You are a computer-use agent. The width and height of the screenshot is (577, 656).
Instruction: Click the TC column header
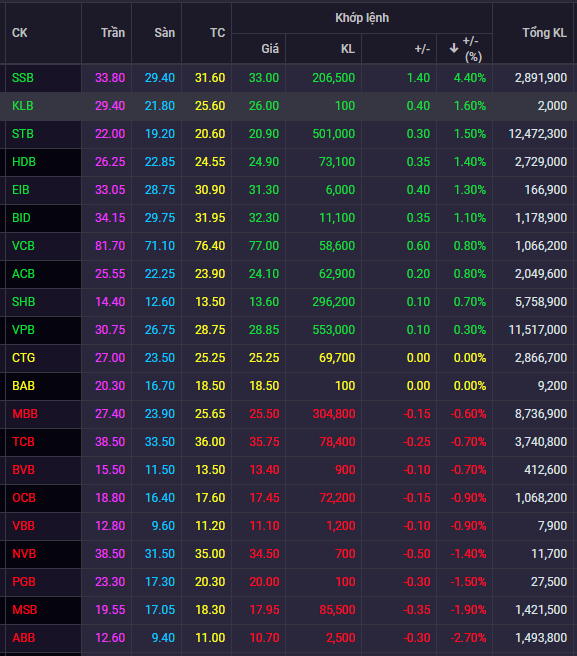(218, 33)
